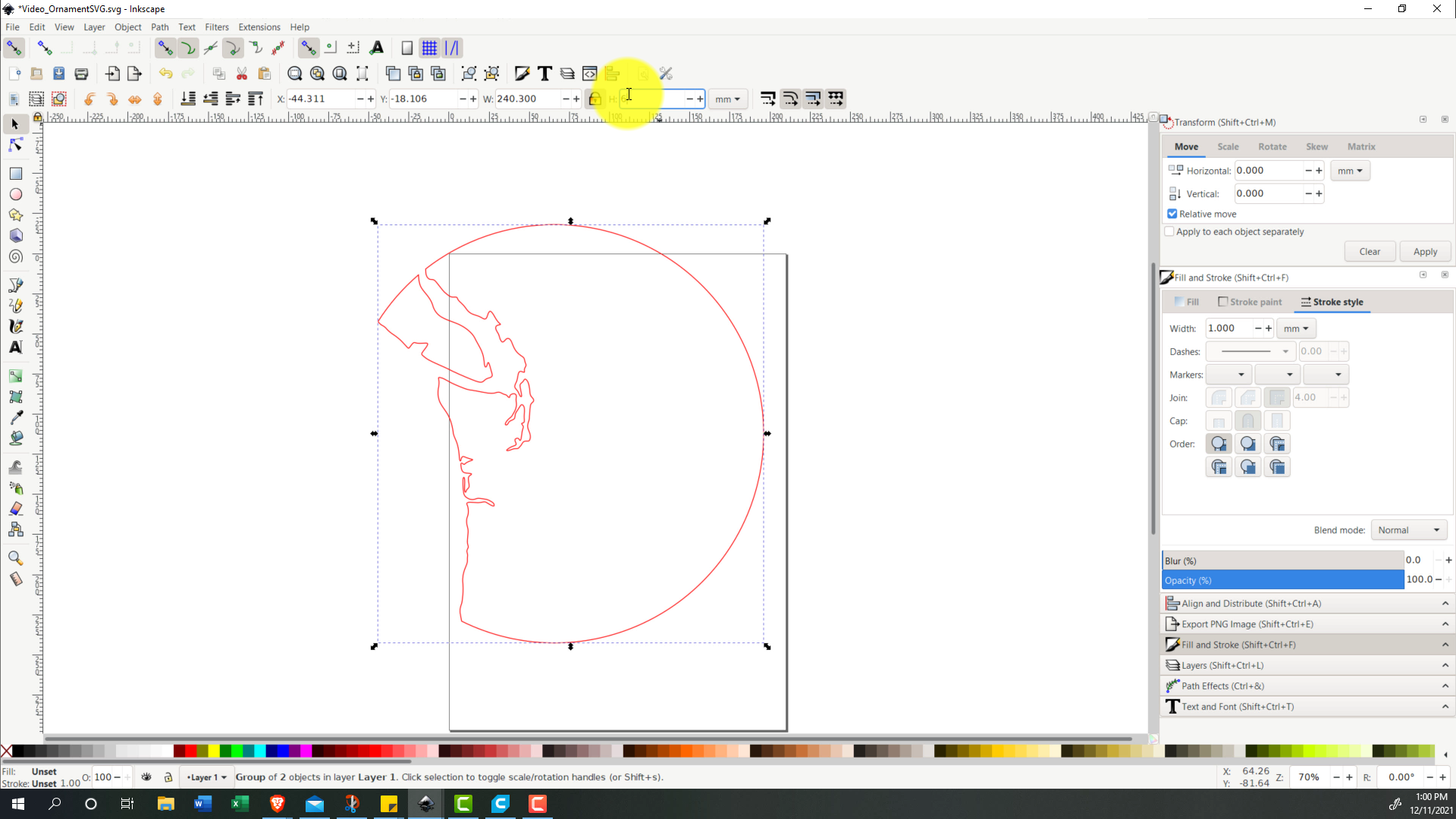Open the Extensions menu
Viewport: 1456px width, 819px height.
point(259,27)
